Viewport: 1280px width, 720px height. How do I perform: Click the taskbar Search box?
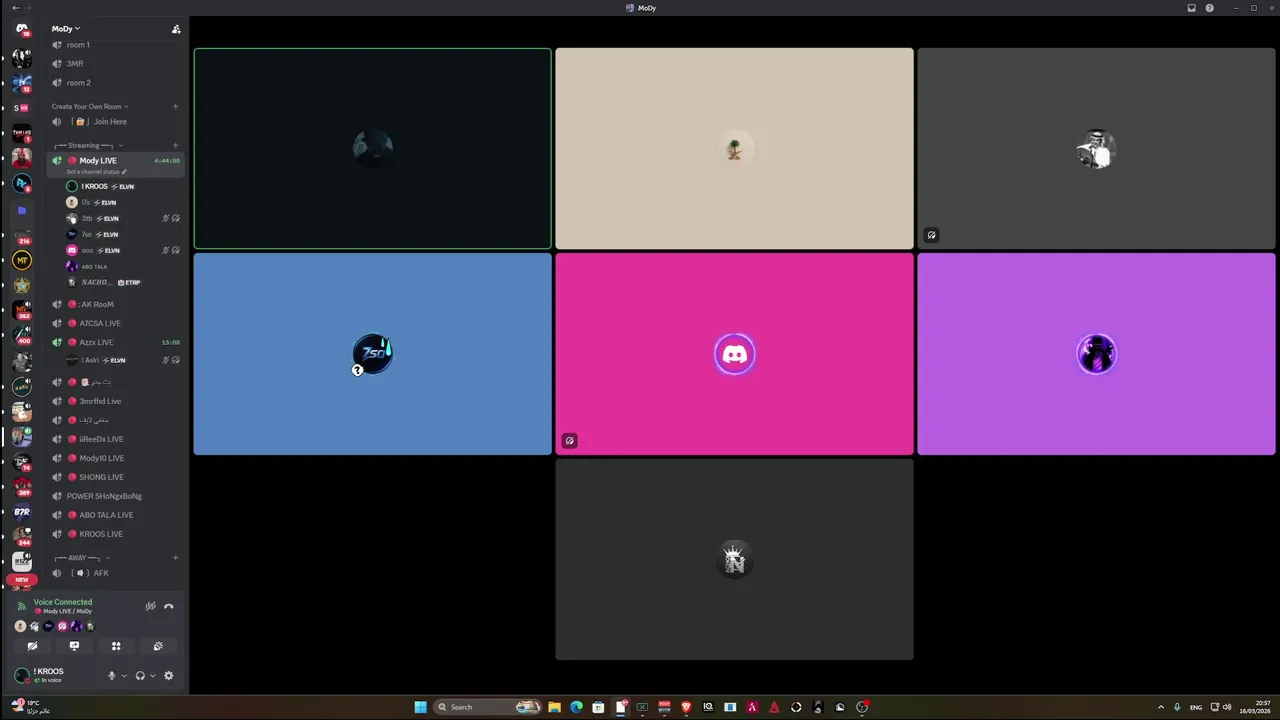coord(488,707)
